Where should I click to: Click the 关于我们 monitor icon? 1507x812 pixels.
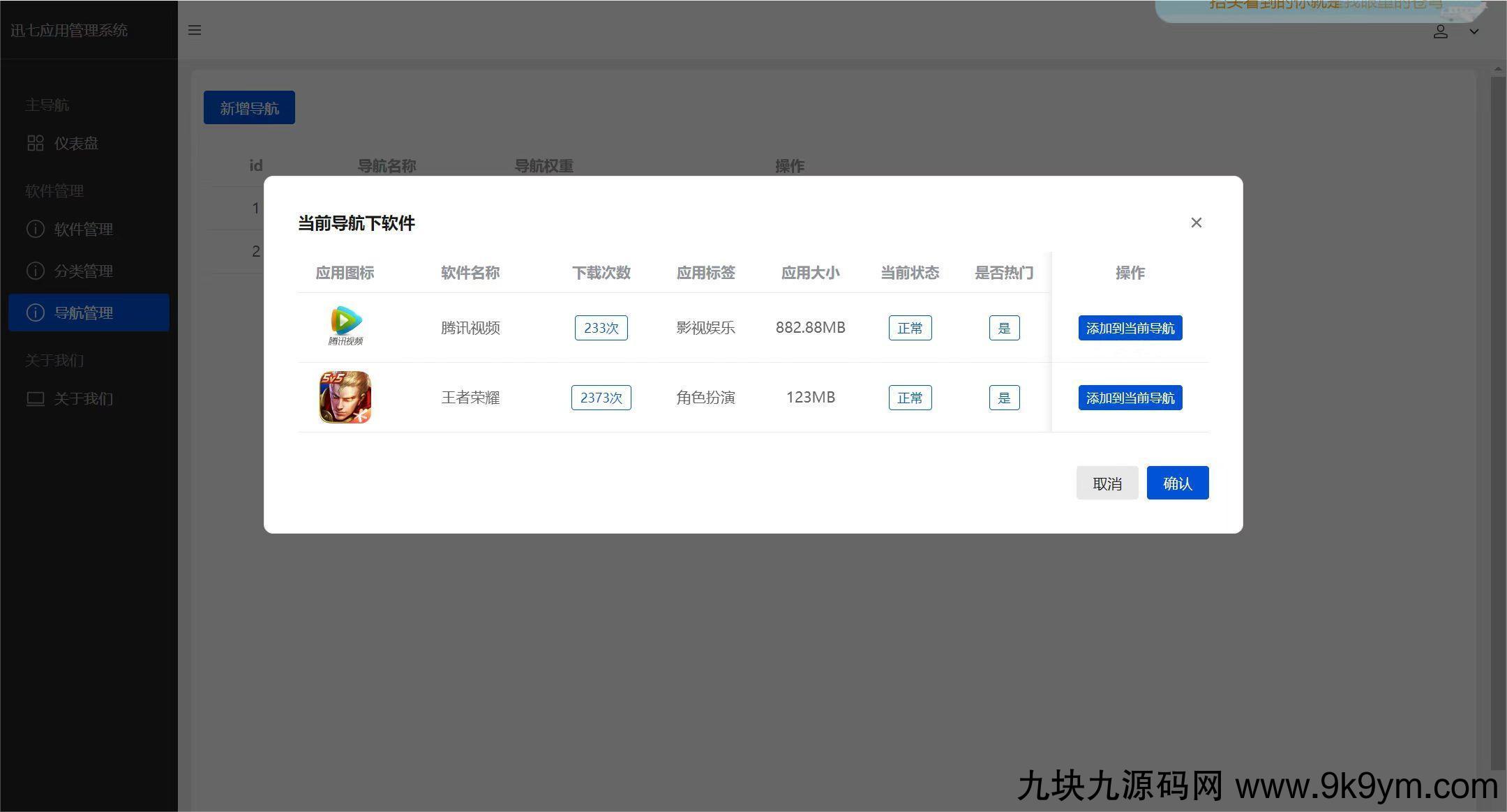coord(35,398)
